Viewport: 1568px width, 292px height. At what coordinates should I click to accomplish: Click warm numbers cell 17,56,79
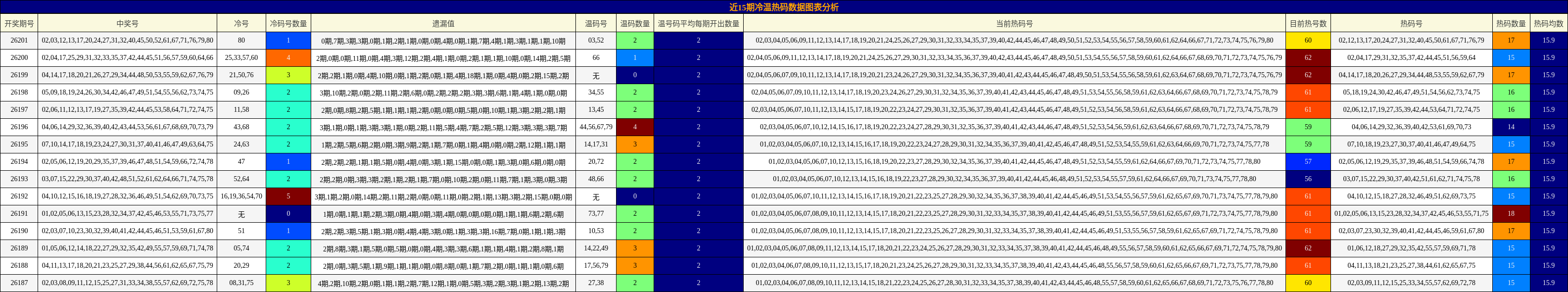pyautogui.click(x=596, y=266)
